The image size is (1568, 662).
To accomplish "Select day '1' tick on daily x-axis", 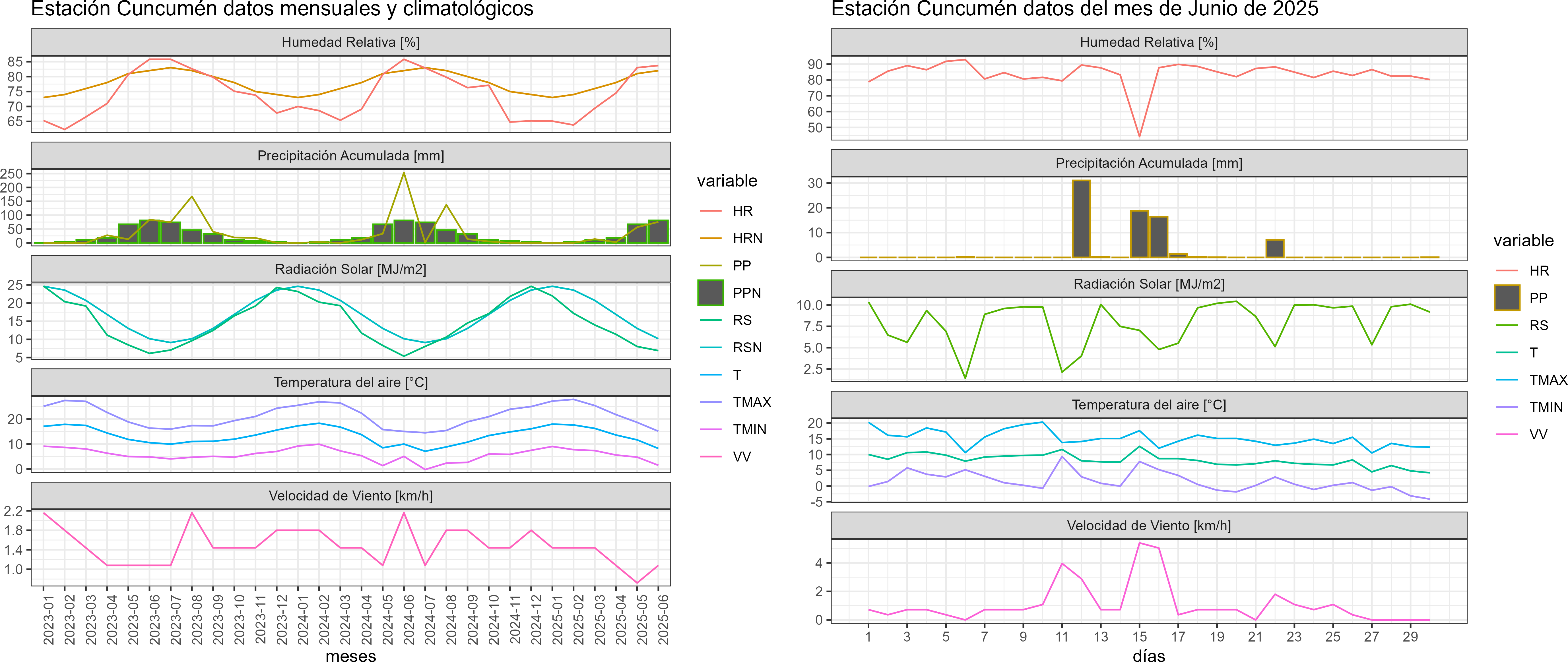I will pos(868,636).
